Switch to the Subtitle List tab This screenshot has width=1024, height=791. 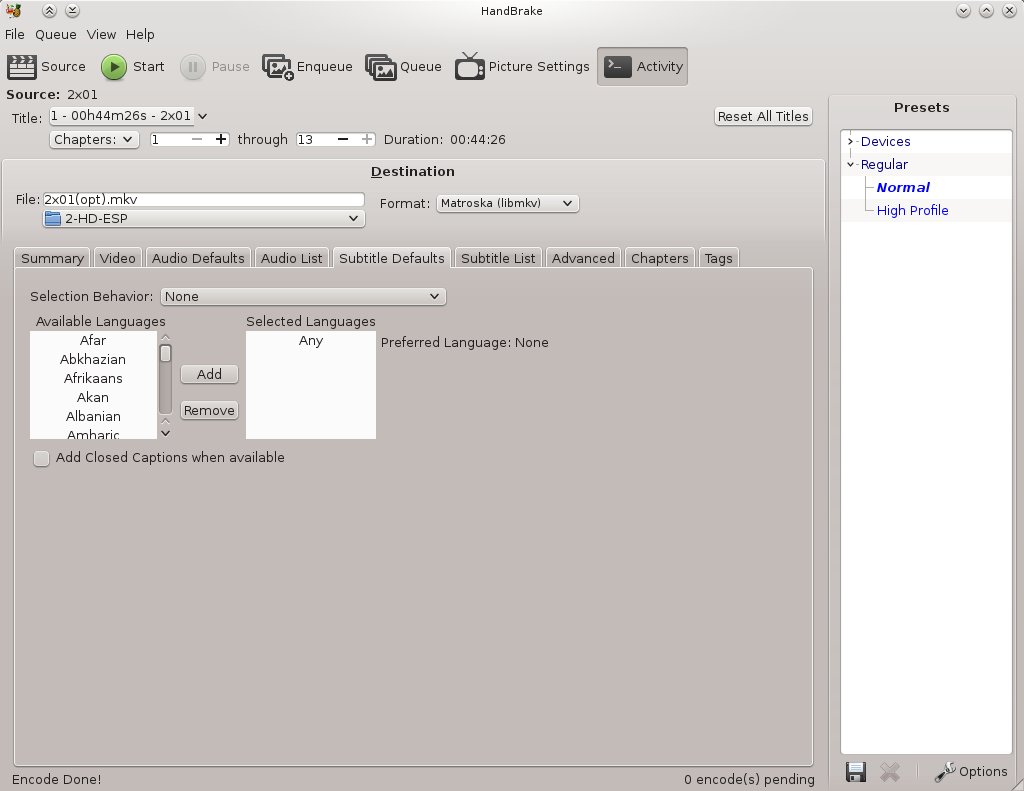pyautogui.click(x=498, y=258)
